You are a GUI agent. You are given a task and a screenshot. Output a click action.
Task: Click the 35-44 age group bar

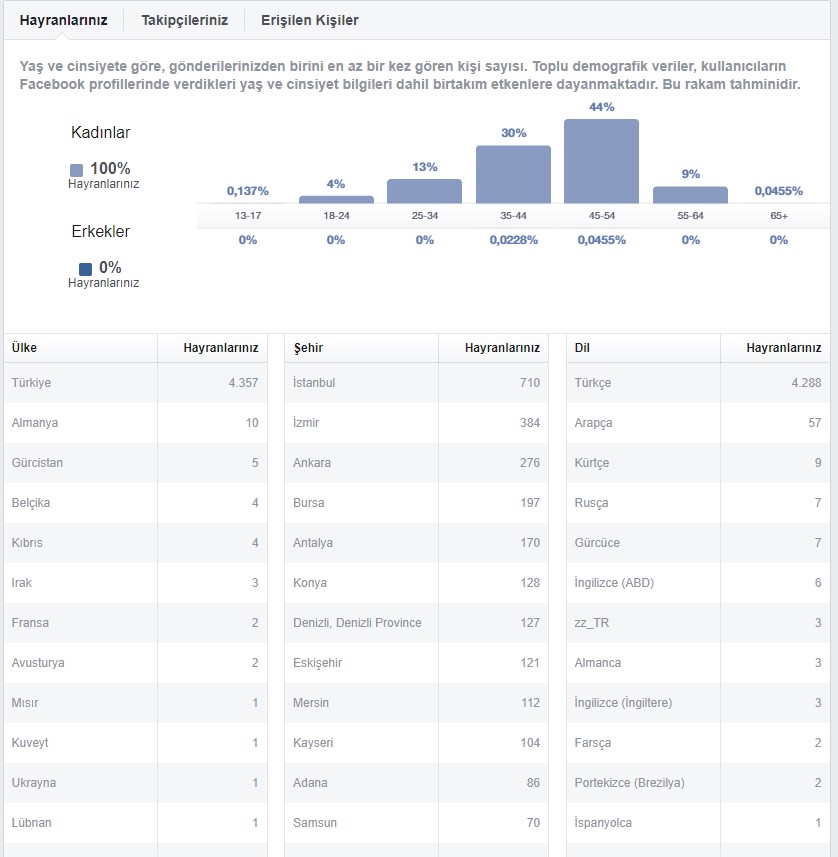point(513,174)
